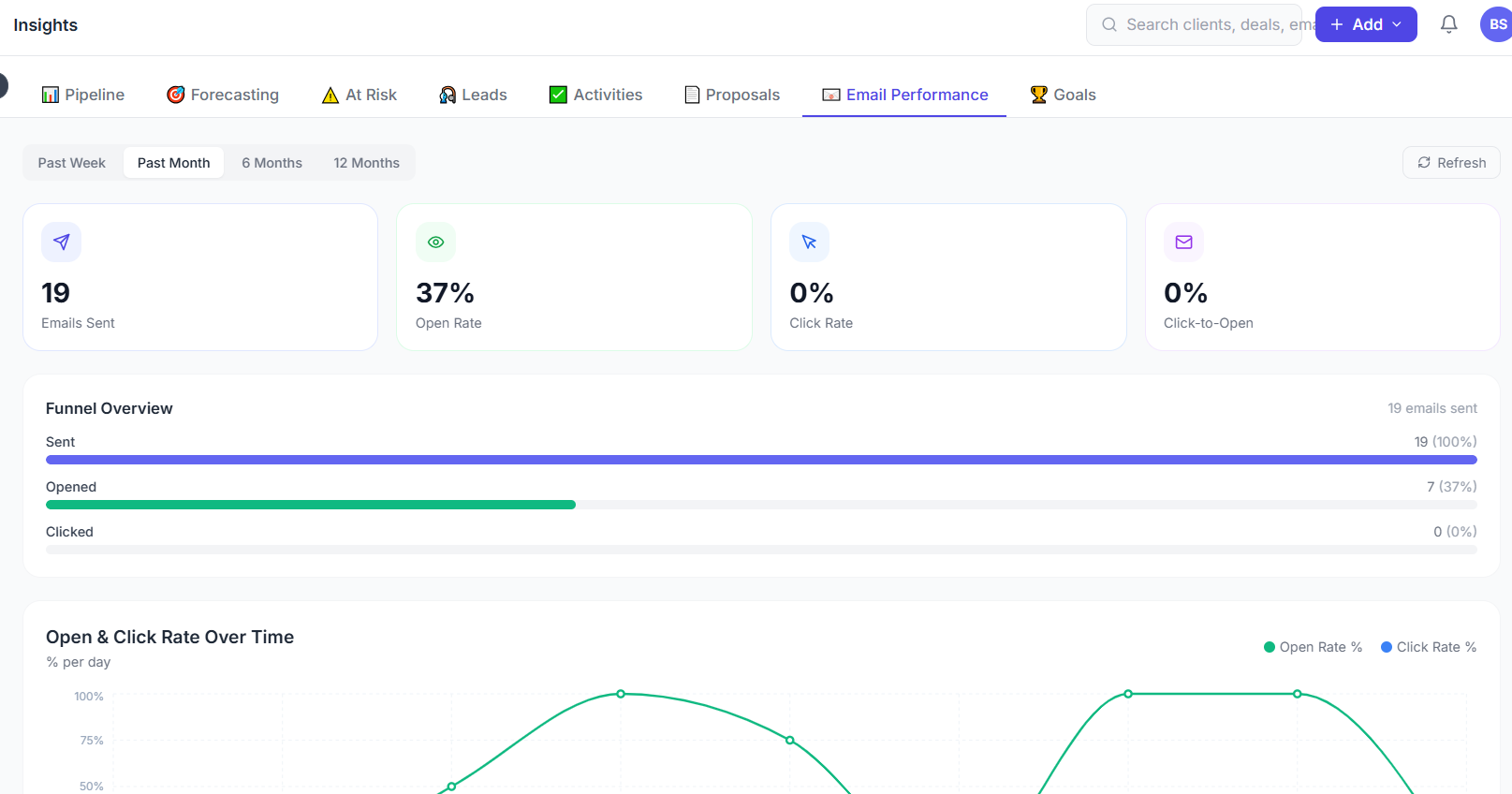Image resolution: width=1512 pixels, height=794 pixels.
Task: Click the eye Open Rate icon
Action: [x=435, y=242]
